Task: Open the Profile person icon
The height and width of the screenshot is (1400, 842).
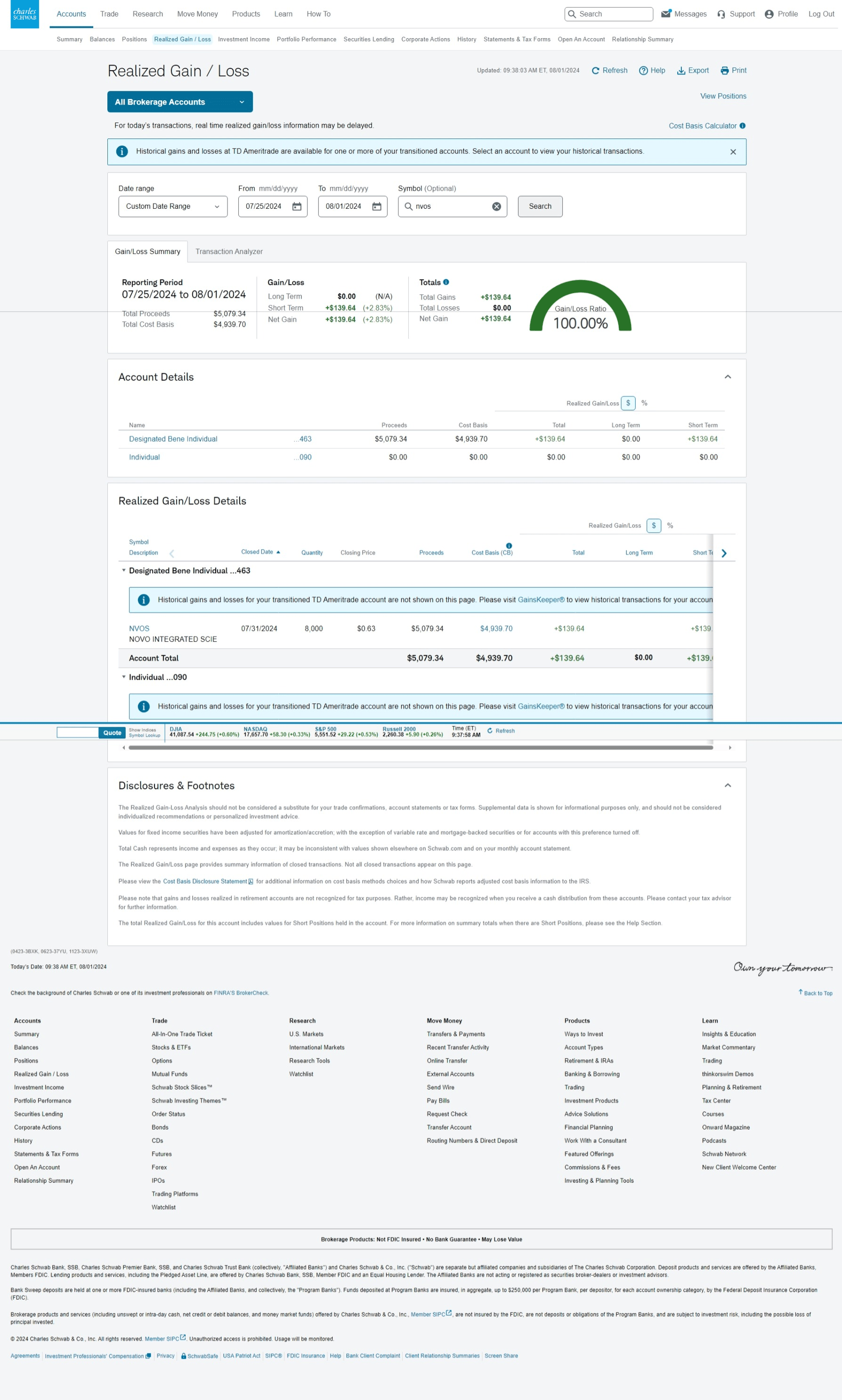Action: click(x=769, y=14)
